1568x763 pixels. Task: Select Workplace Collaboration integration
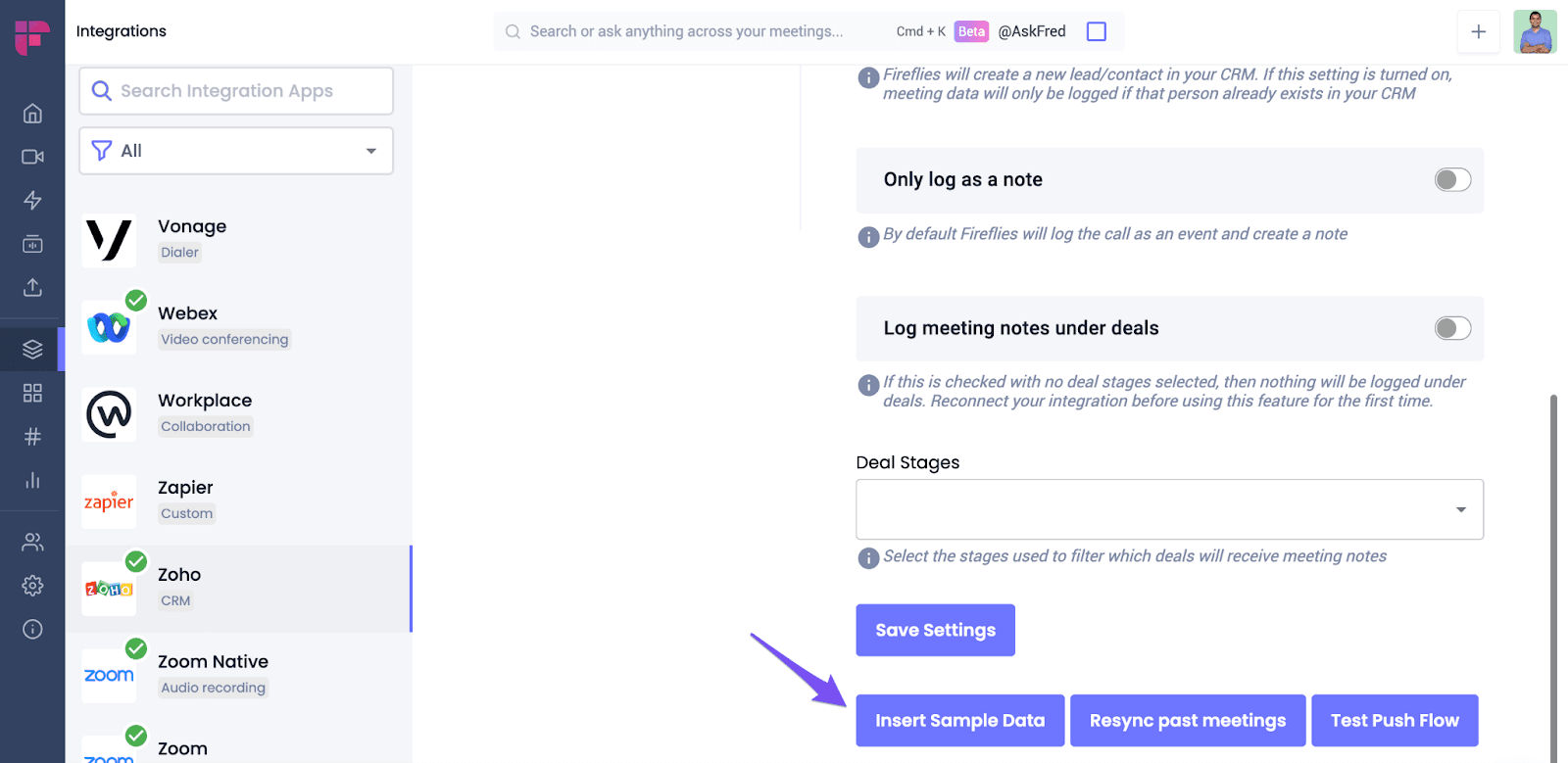[x=238, y=414]
